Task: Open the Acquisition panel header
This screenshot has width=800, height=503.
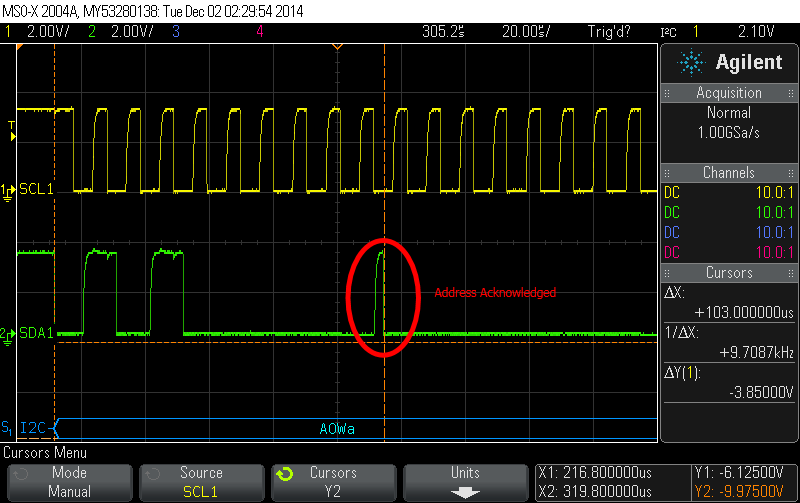Action: (729, 93)
